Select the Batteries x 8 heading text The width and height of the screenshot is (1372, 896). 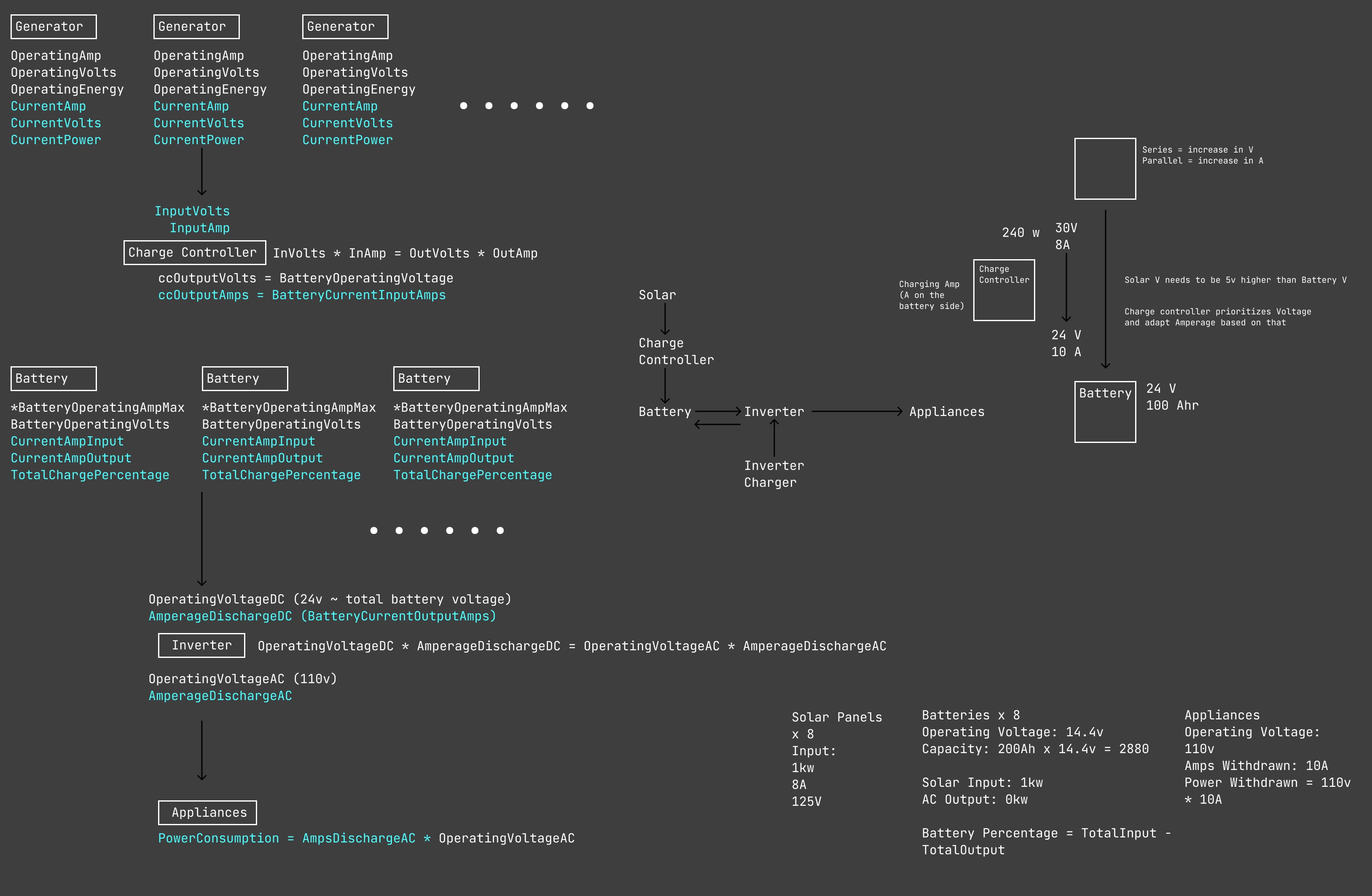pyautogui.click(x=970, y=716)
